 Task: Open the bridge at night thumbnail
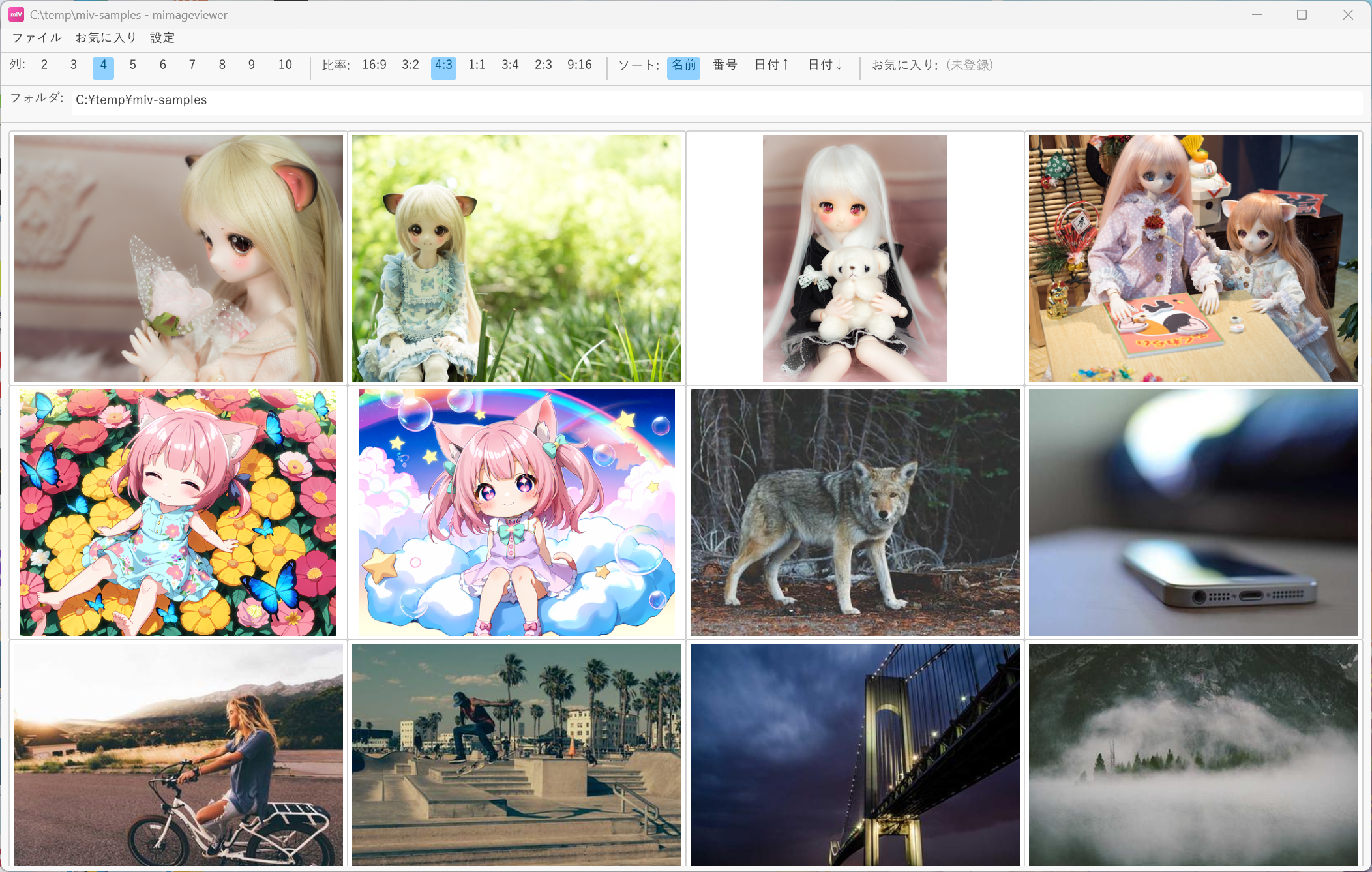tap(855, 755)
